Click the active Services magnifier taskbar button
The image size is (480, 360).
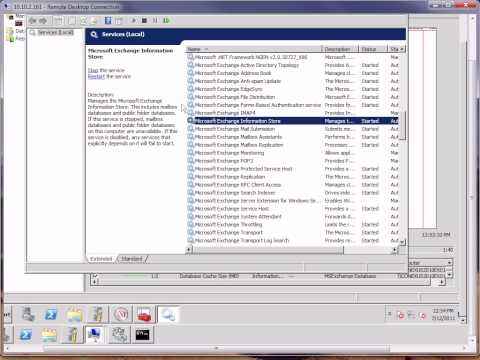[x=168, y=314]
